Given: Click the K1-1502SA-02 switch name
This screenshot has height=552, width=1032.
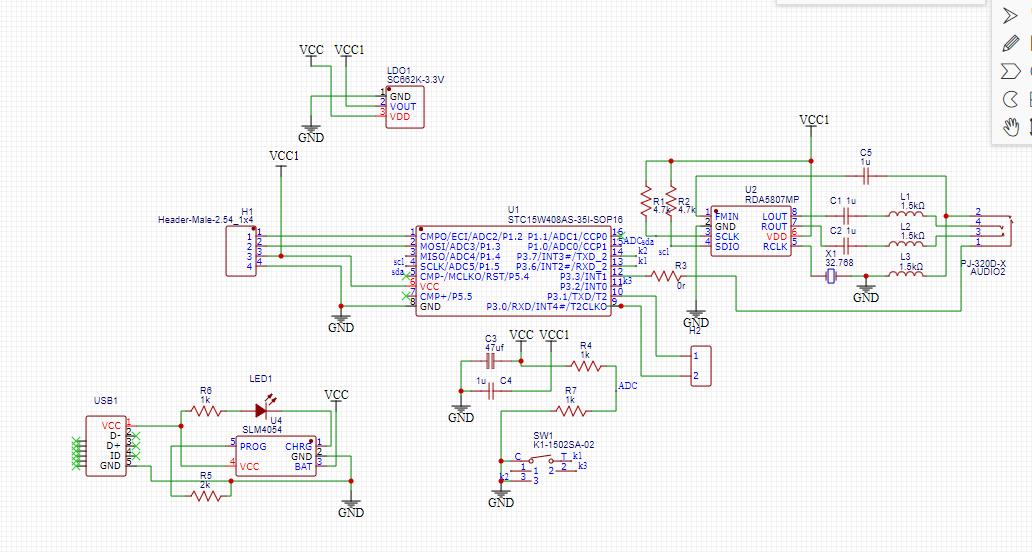Looking at the screenshot, I should [x=563, y=445].
